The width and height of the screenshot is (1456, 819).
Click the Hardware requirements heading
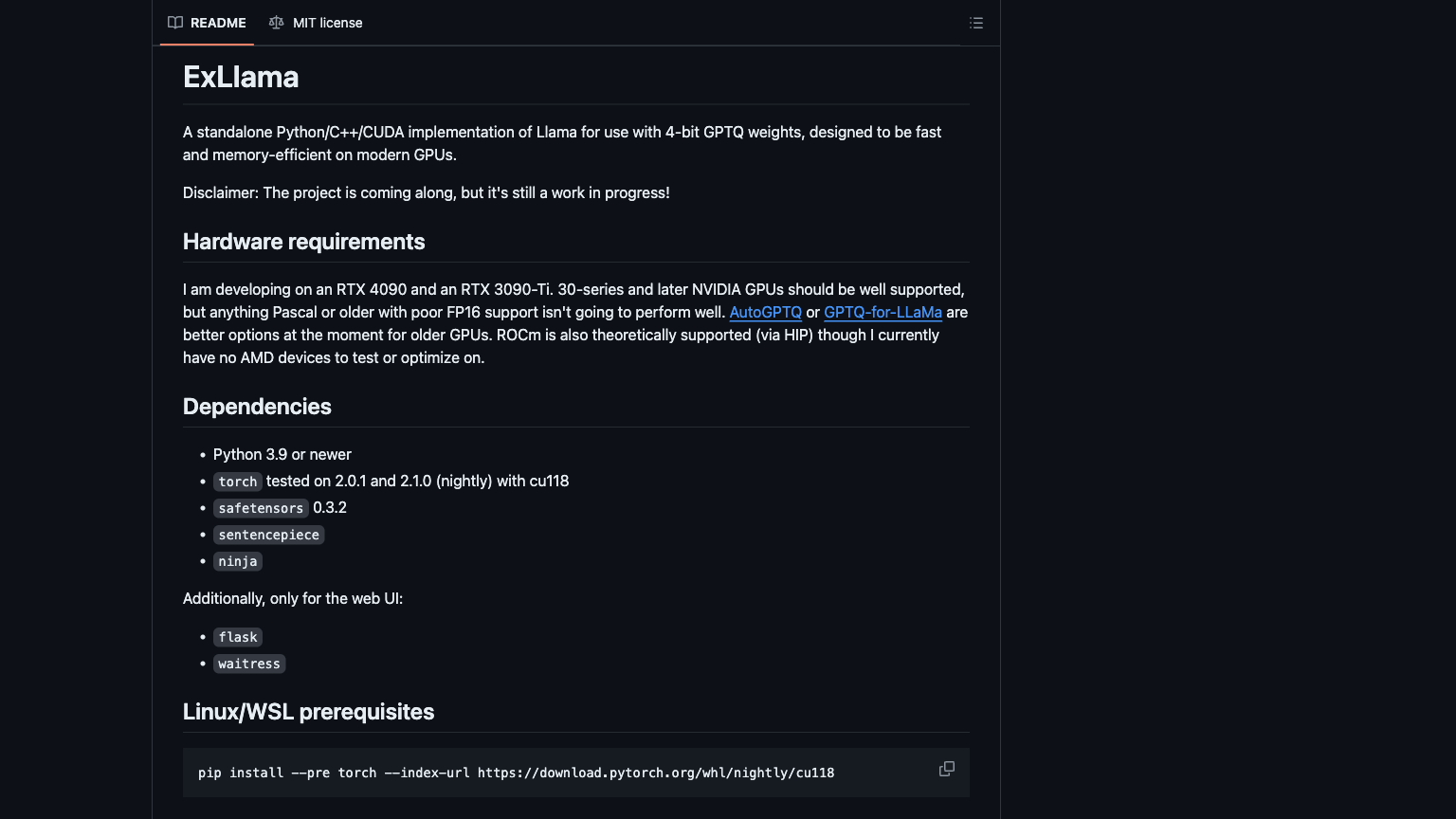click(303, 242)
